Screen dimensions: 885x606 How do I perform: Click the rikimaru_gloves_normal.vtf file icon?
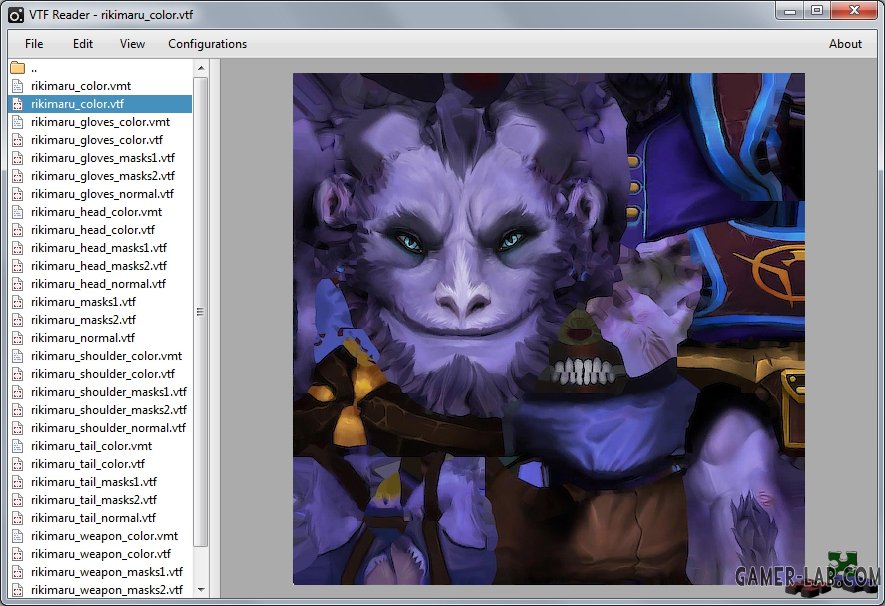17,194
